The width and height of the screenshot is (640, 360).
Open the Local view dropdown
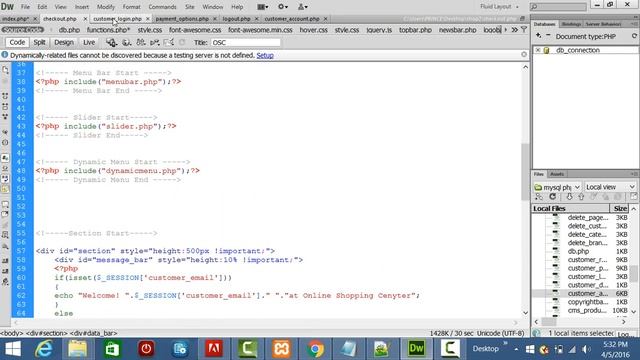point(611,187)
